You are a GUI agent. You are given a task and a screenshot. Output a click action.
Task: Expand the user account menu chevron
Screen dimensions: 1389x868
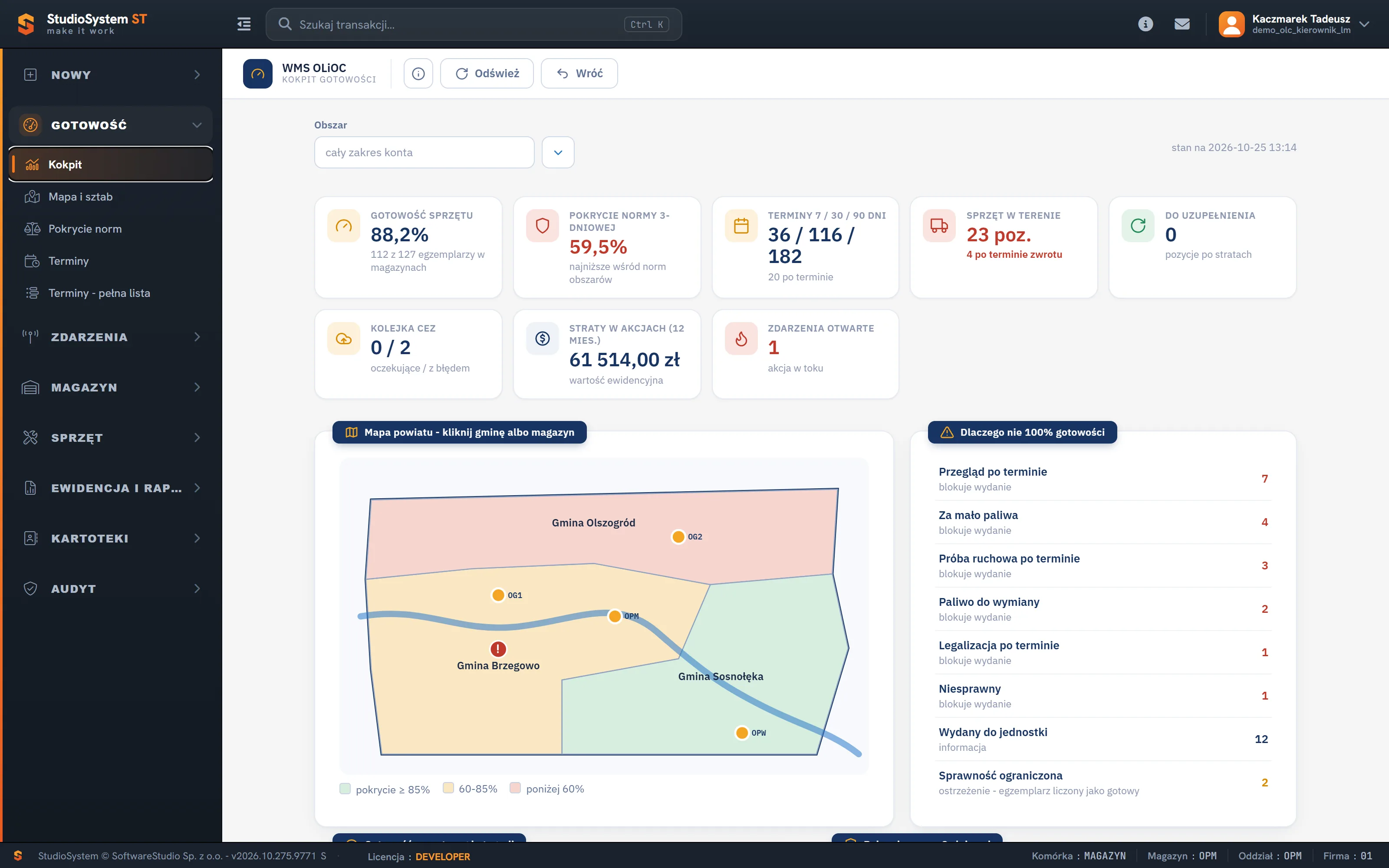[x=1364, y=24]
